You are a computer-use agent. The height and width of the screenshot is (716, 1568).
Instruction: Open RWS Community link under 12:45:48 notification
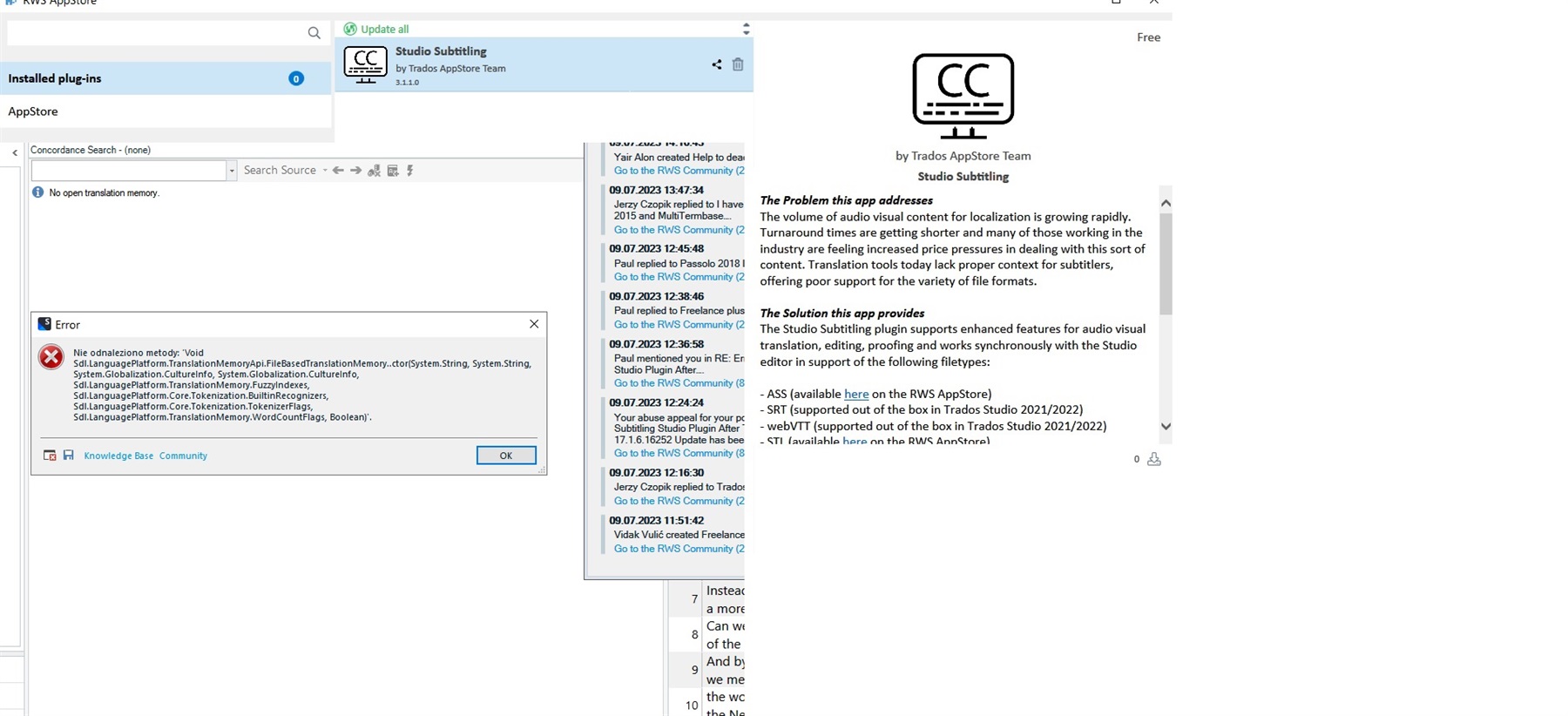point(679,277)
